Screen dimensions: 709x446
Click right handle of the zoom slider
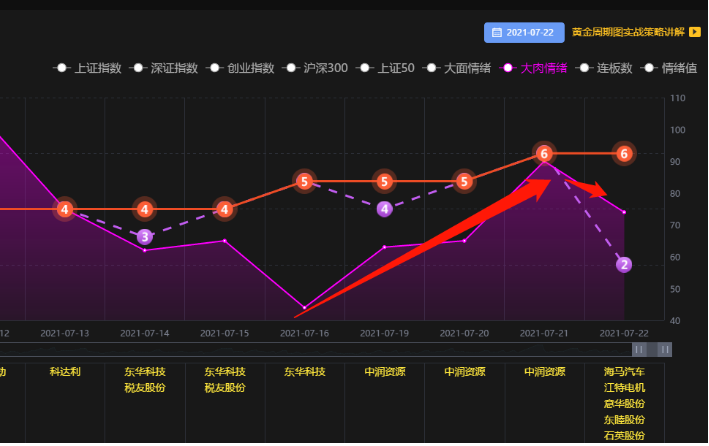(665, 349)
